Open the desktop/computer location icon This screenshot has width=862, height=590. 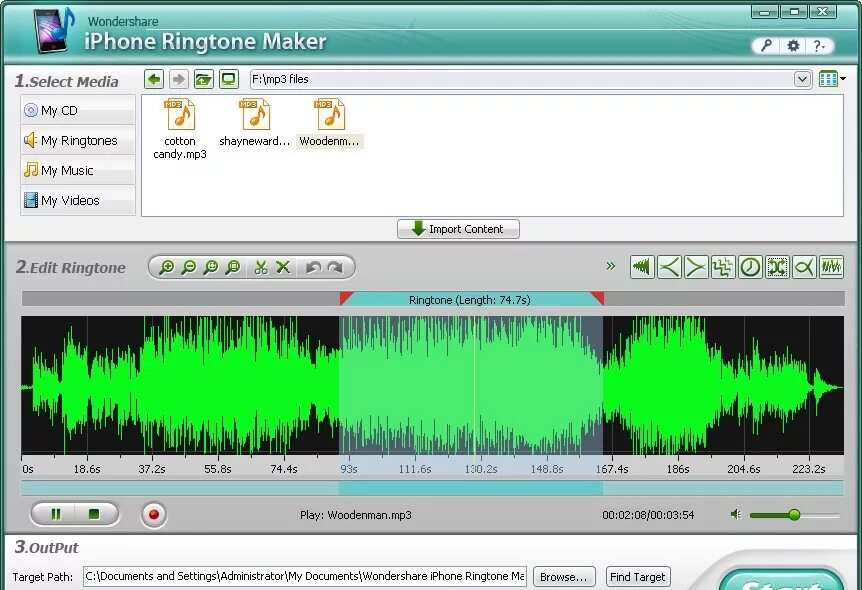pos(229,79)
